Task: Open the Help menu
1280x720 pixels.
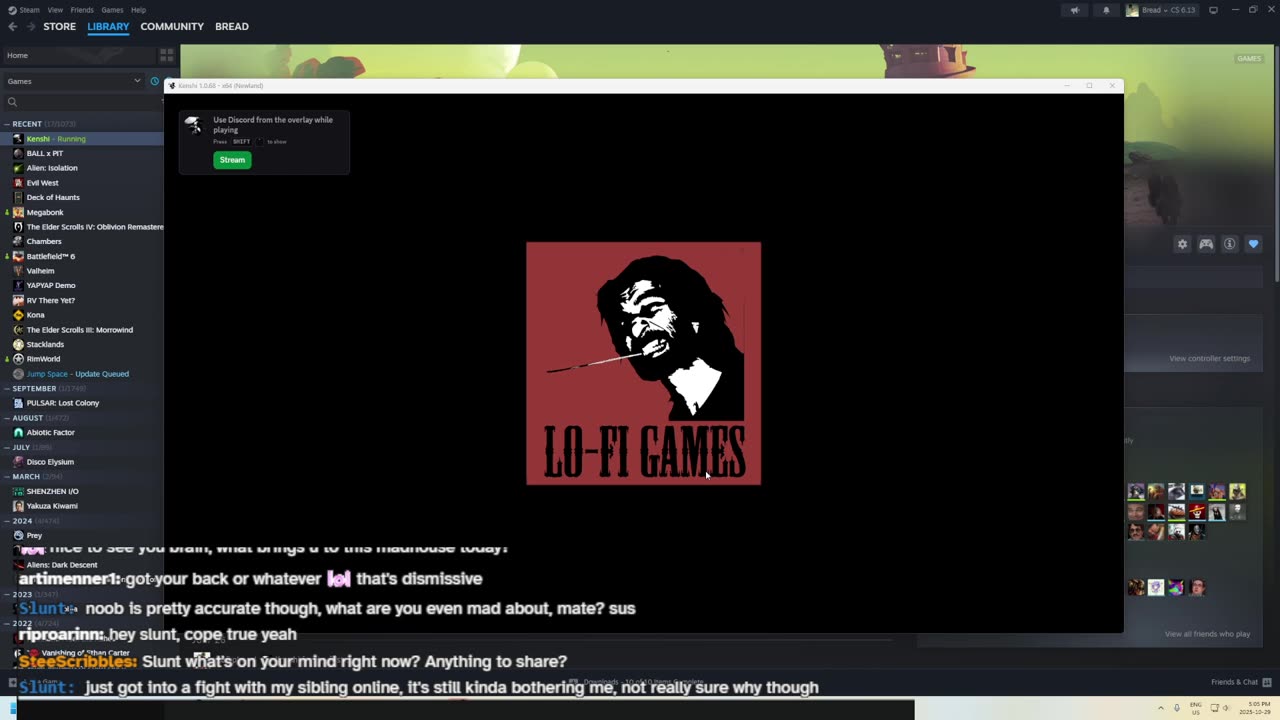Action: pos(138,10)
